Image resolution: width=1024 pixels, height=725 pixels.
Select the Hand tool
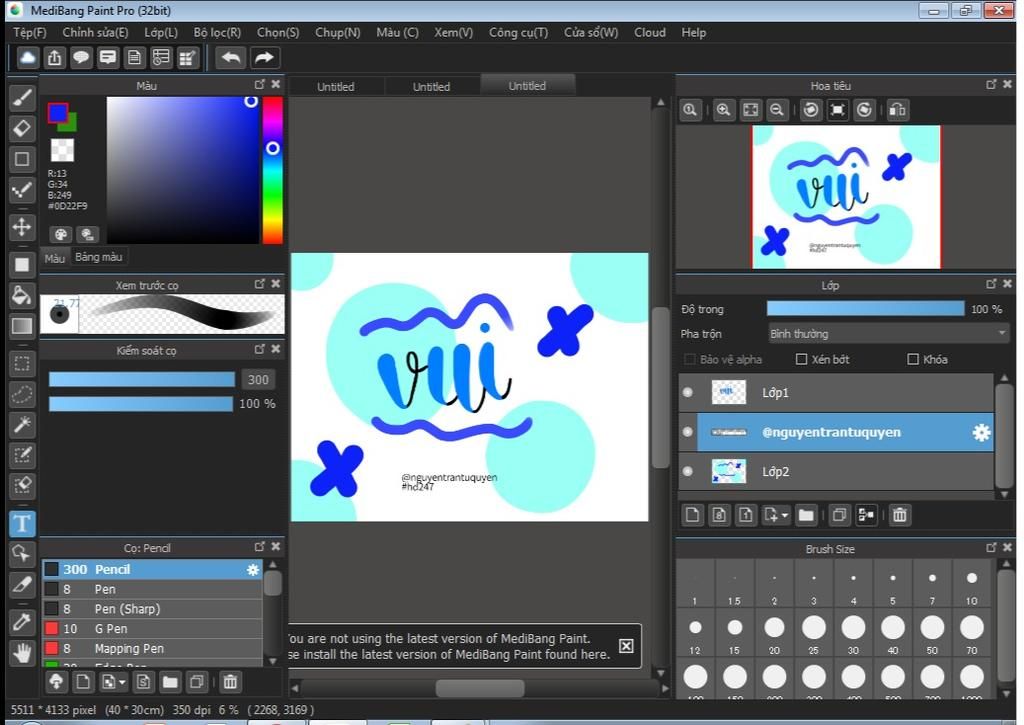click(22, 652)
